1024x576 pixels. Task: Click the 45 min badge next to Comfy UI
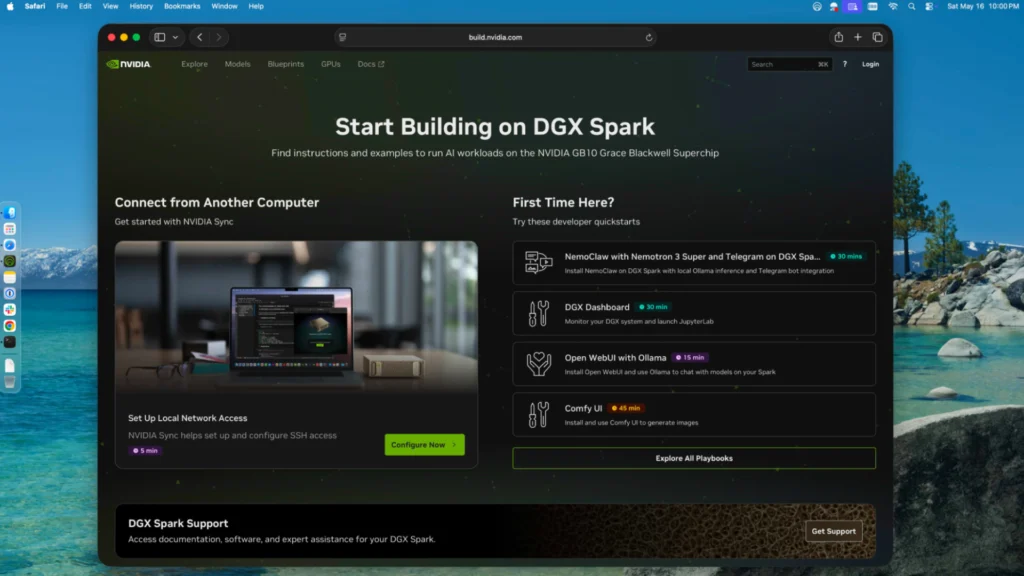626,408
